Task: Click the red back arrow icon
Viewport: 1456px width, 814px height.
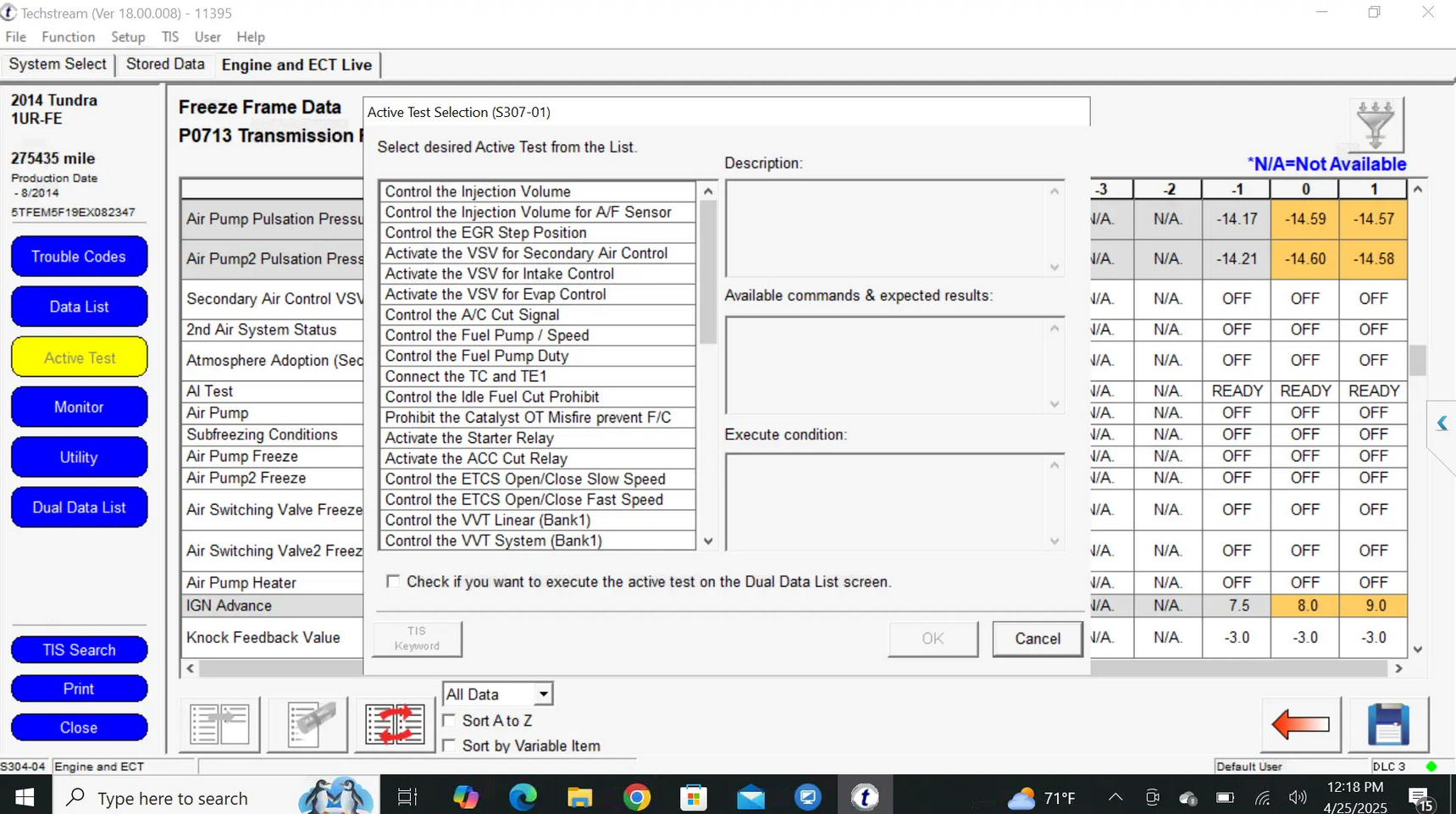Action: click(1301, 724)
